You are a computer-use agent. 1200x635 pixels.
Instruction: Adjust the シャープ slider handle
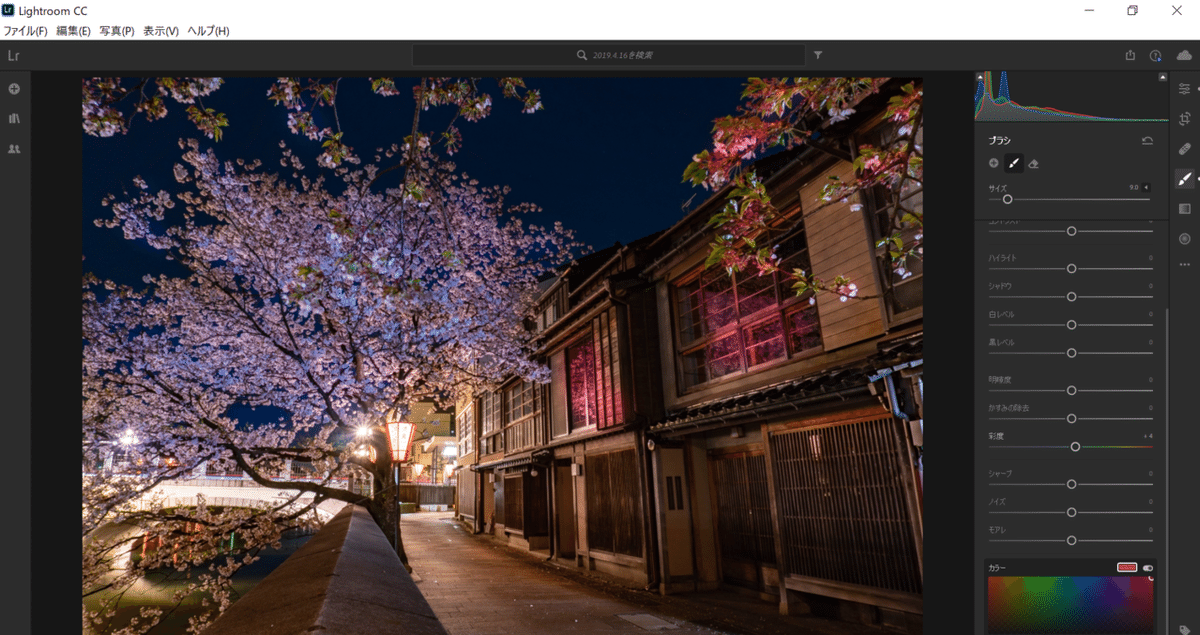[1071, 484]
